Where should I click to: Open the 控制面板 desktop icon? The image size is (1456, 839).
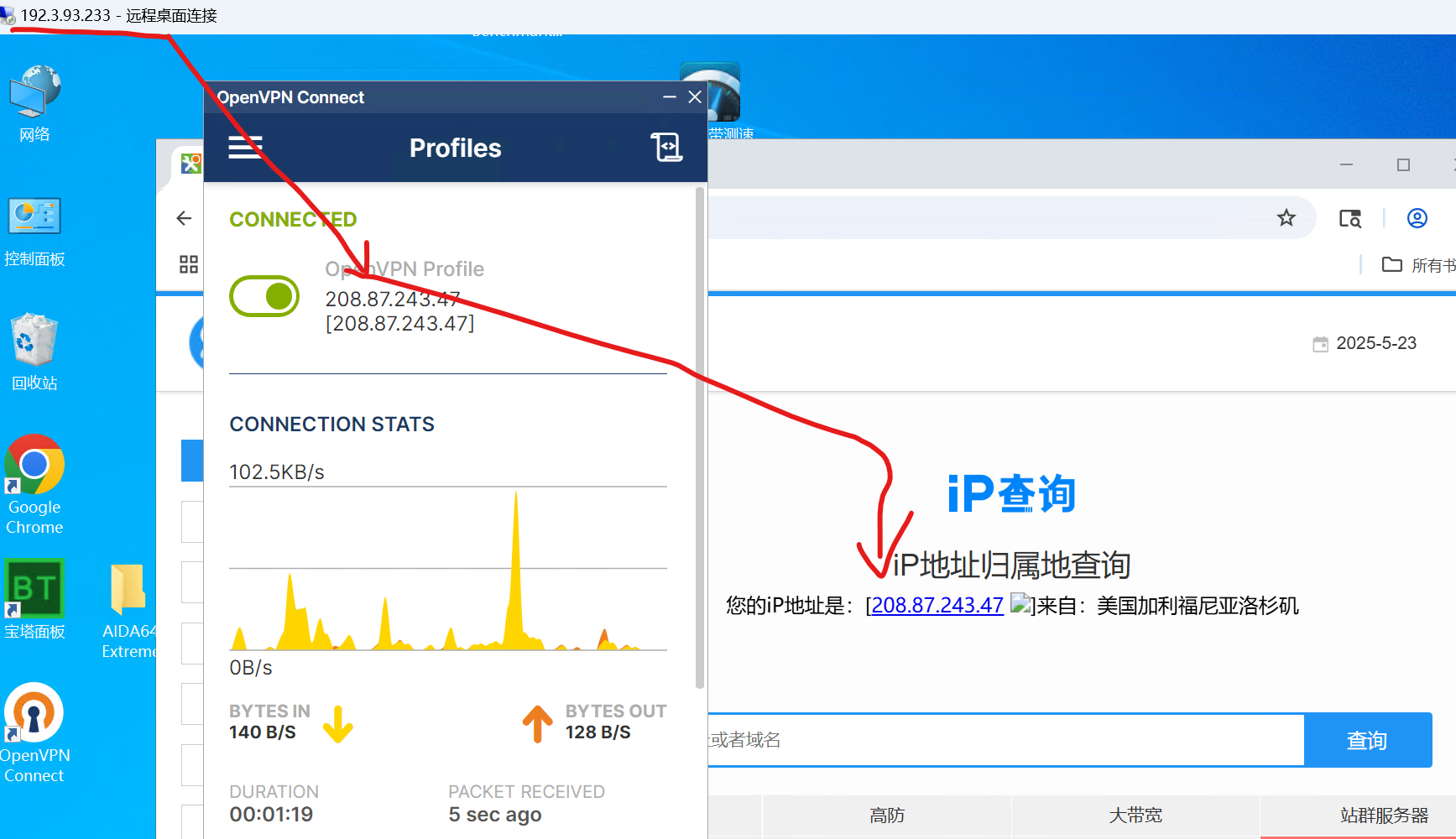click(34, 232)
